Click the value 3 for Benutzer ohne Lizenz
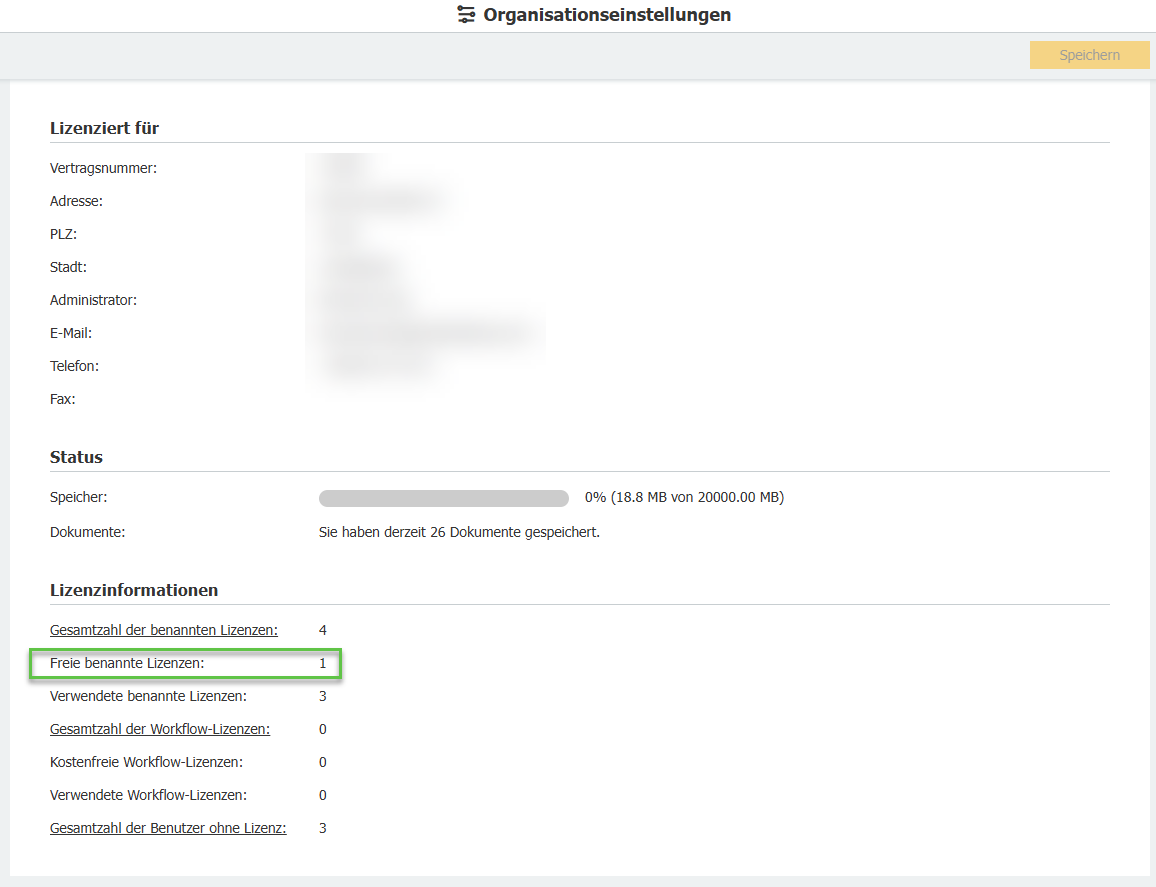The image size is (1156, 887). point(323,828)
